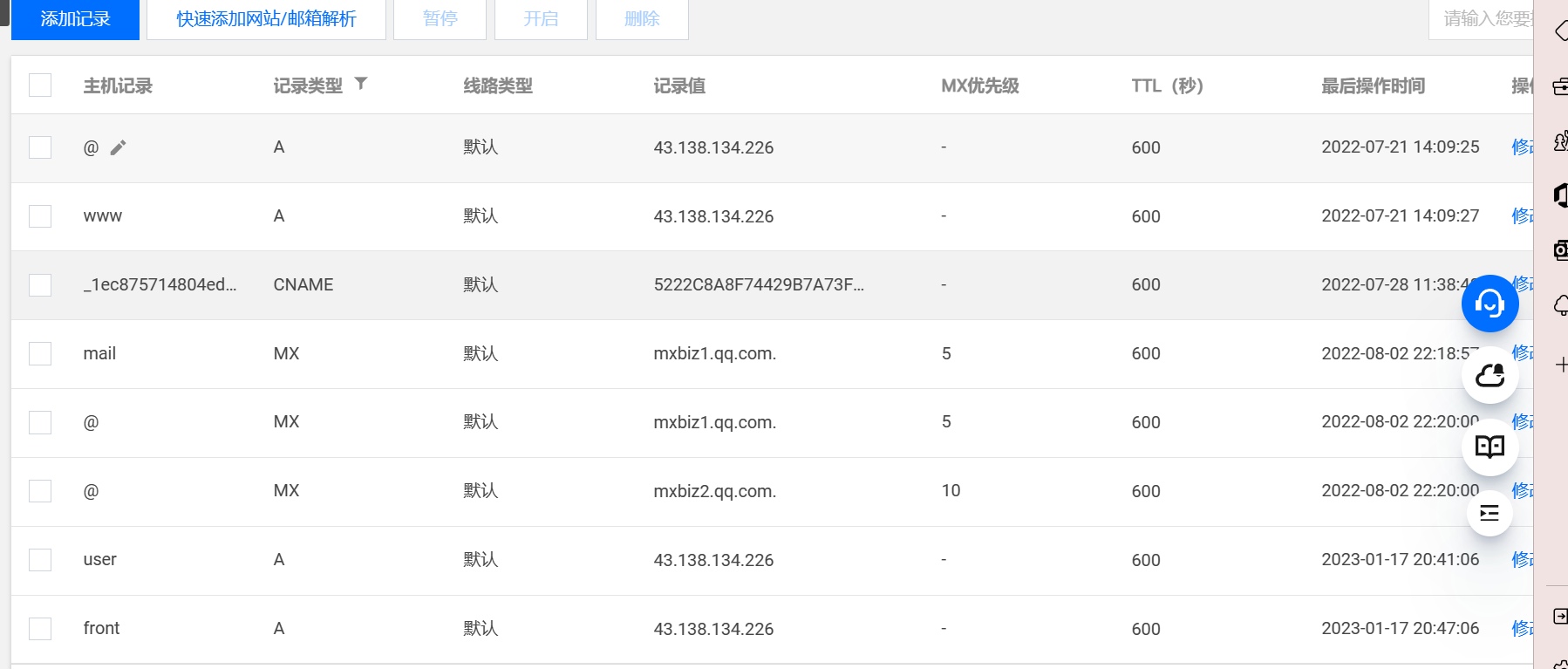Click the 开启 button
The image size is (1568, 669).
click(x=541, y=19)
